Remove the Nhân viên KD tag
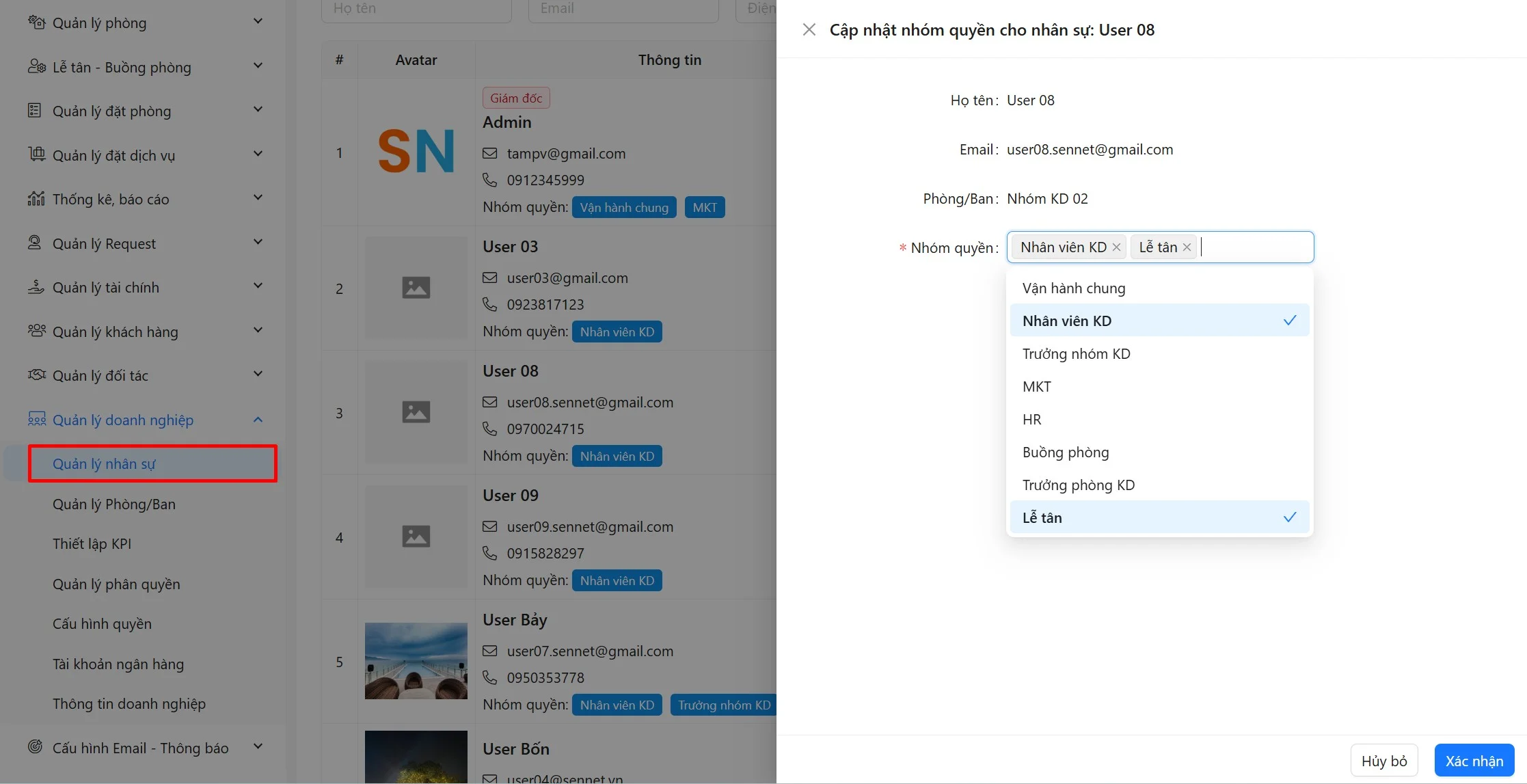Viewport: 1527px width, 784px height. (1116, 247)
